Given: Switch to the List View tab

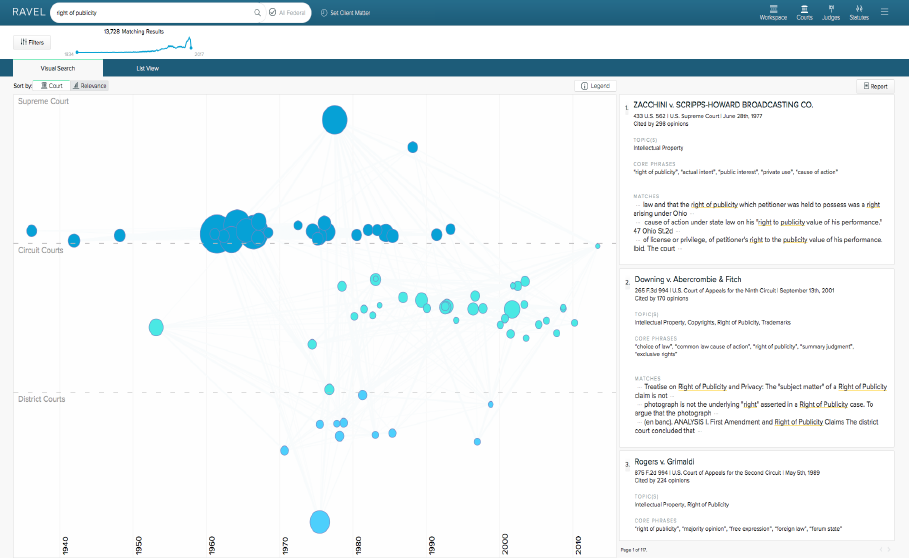Looking at the screenshot, I should coord(147,68).
